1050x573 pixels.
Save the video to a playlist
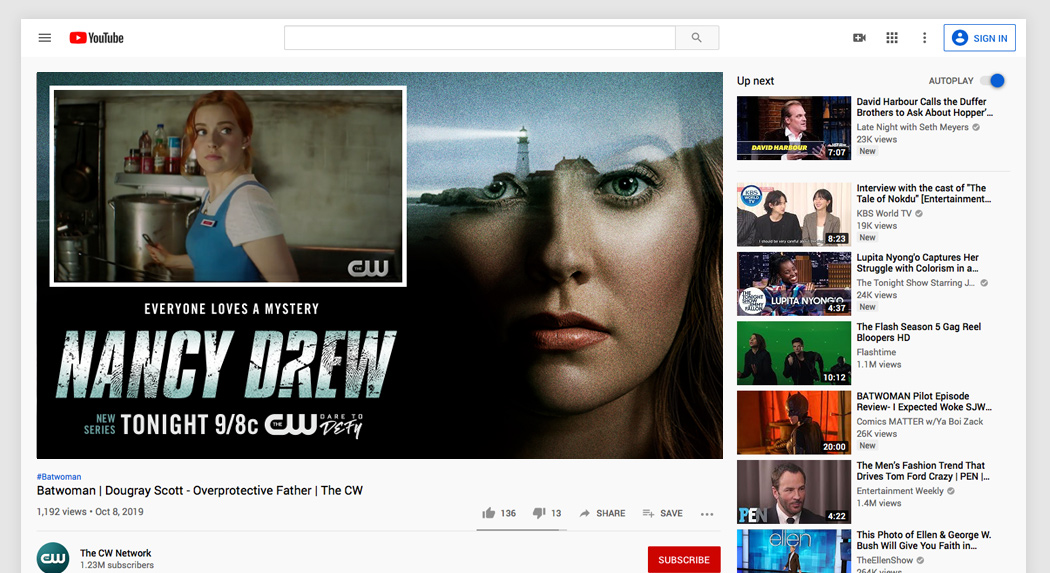(x=662, y=513)
